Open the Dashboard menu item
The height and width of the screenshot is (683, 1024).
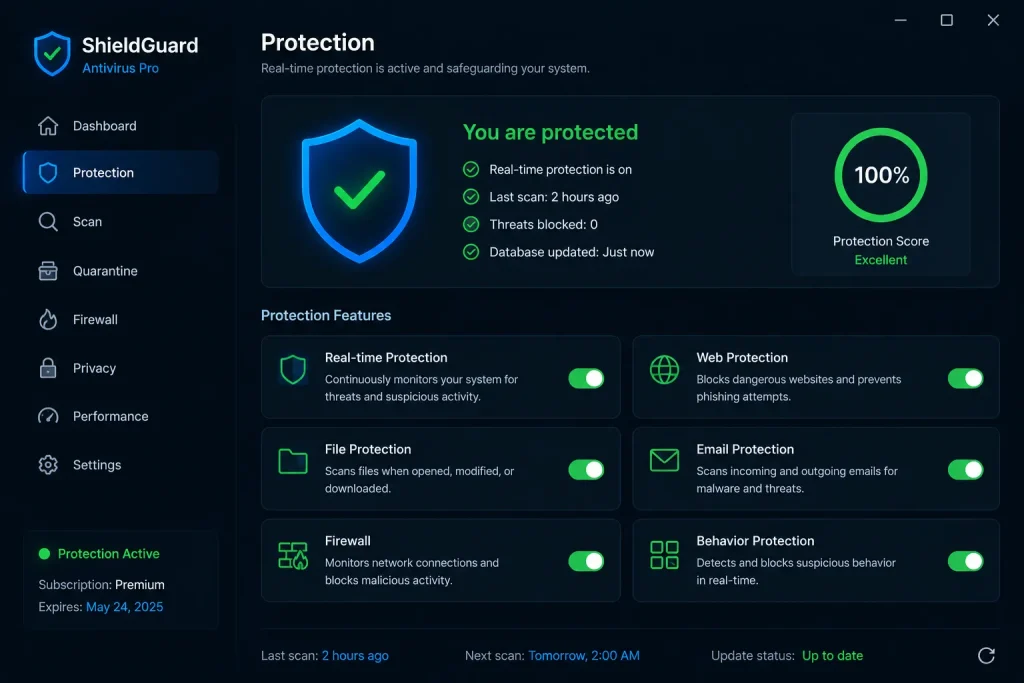click(x=120, y=125)
